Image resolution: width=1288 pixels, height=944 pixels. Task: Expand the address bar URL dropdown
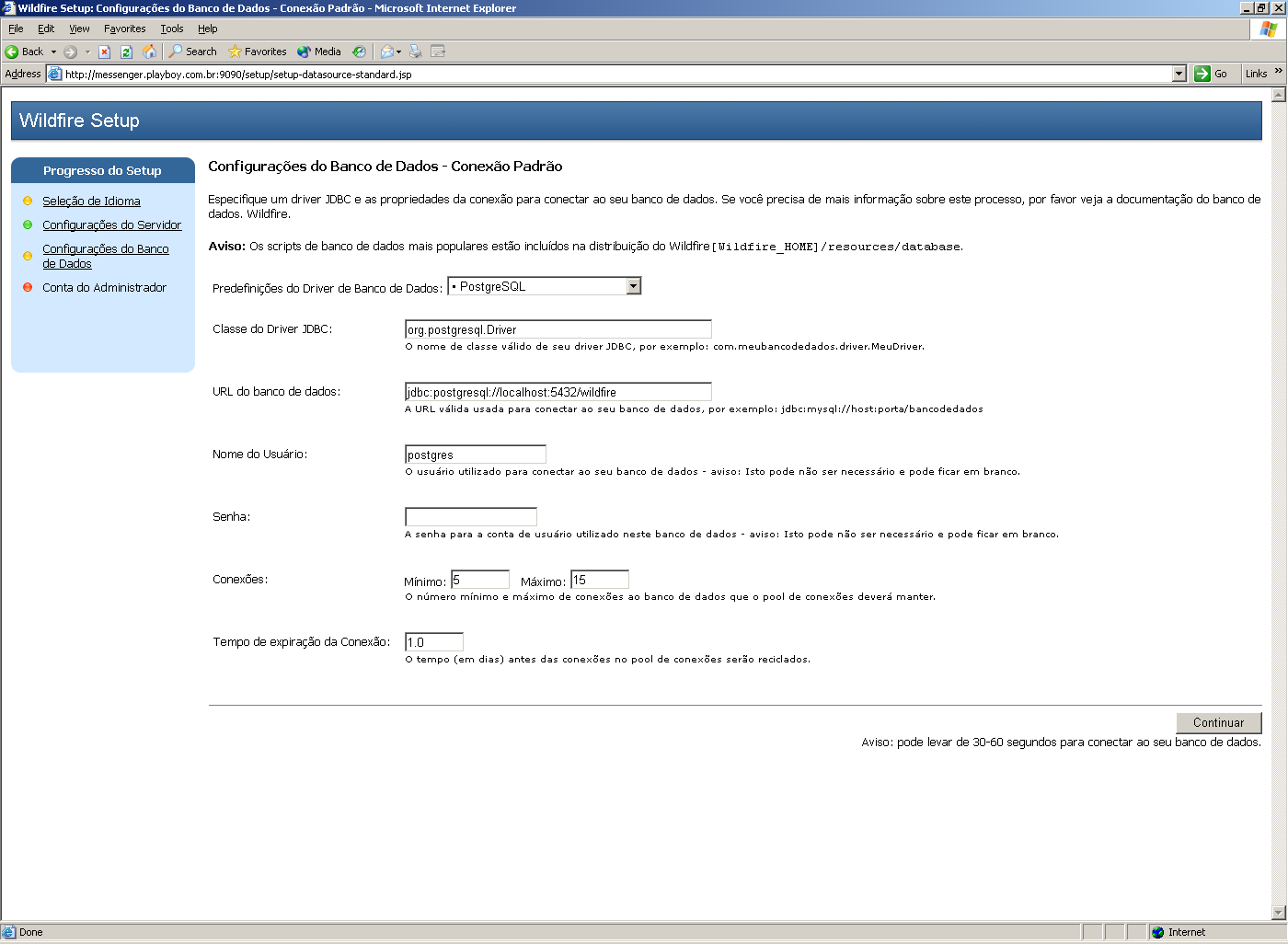(x=1179, y=74)
